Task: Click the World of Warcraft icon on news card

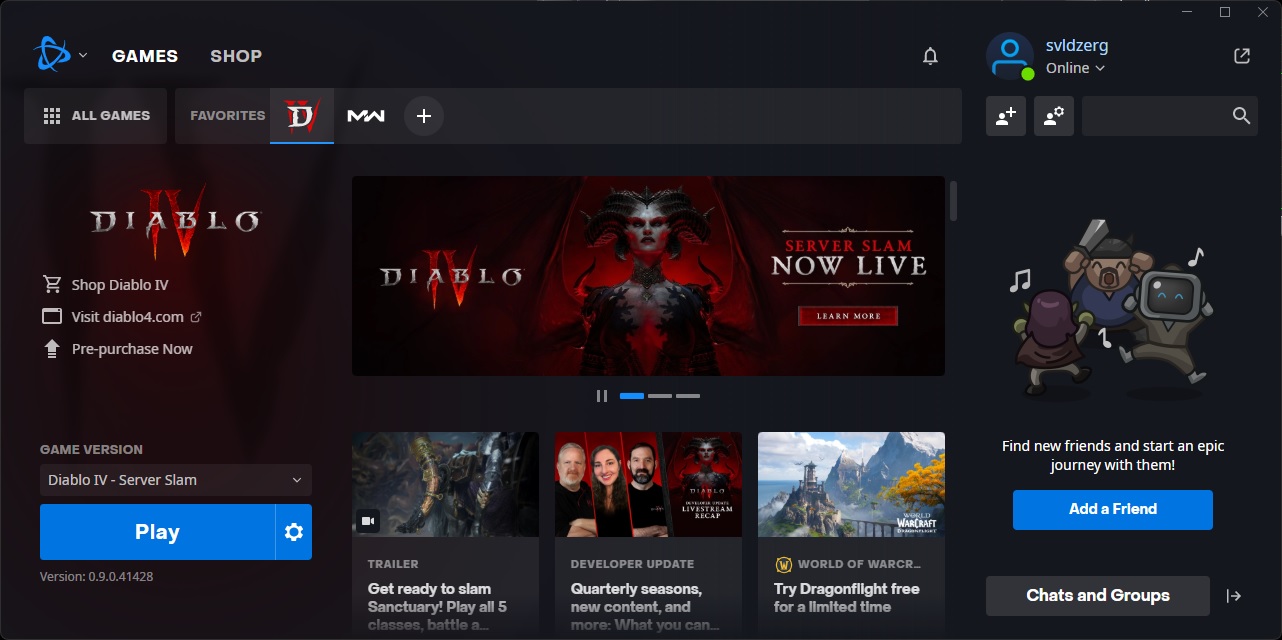Action: [x=784, y=565]
